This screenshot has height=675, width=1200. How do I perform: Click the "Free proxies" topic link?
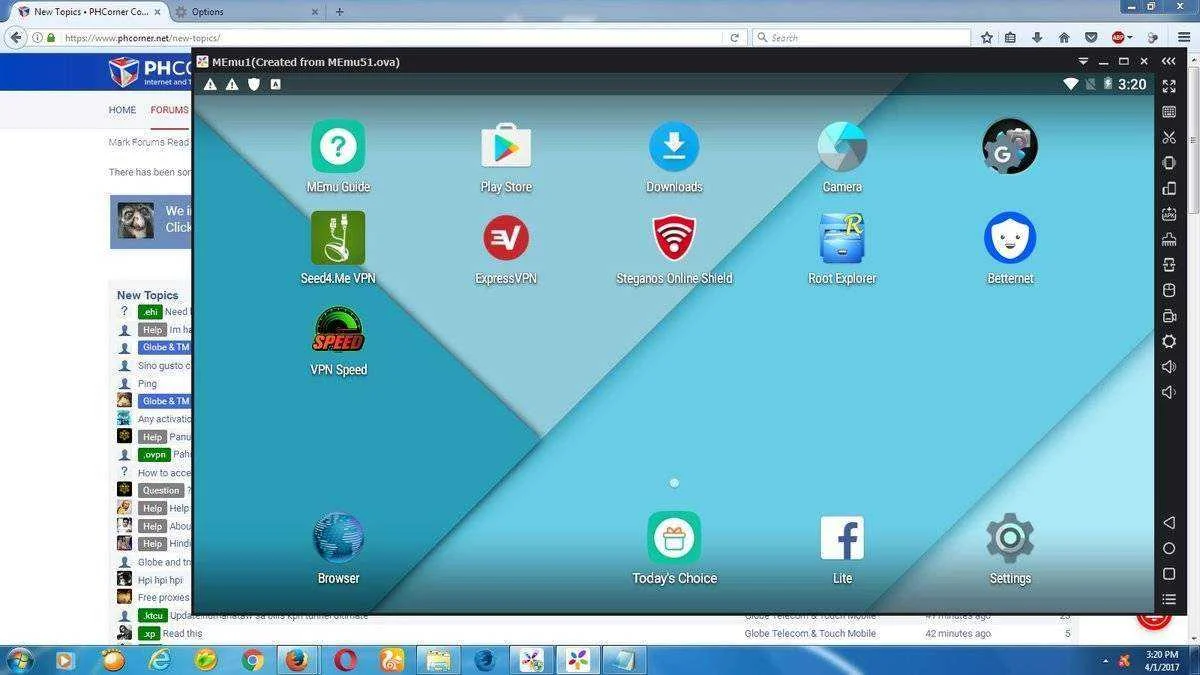163,597
